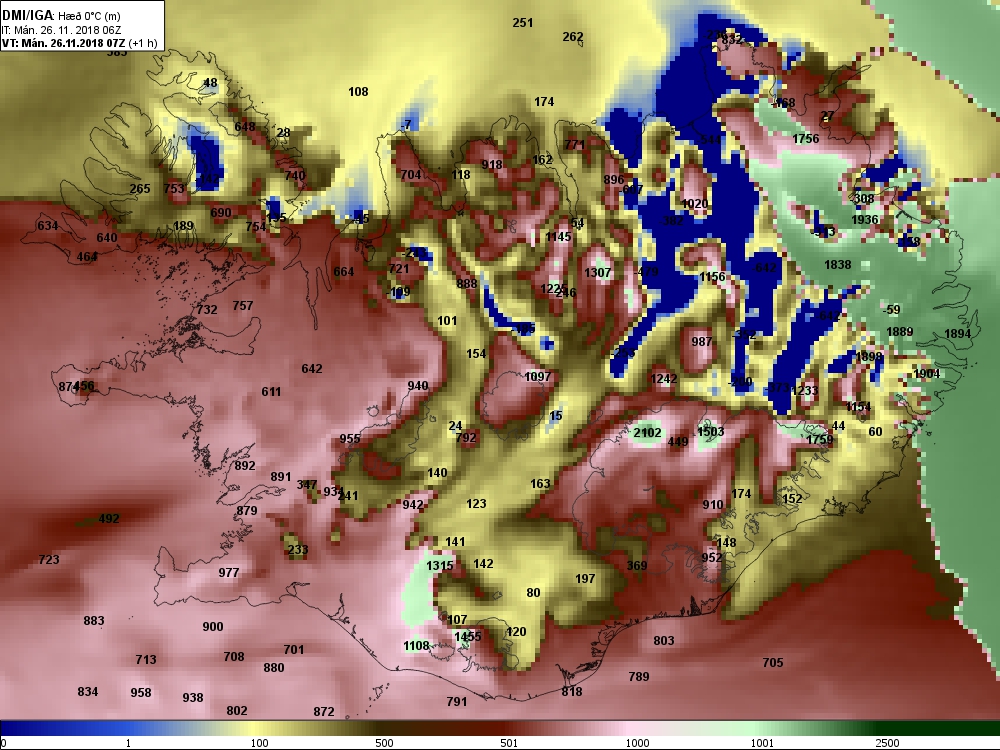Click the map value 900

tap(212, 626)
